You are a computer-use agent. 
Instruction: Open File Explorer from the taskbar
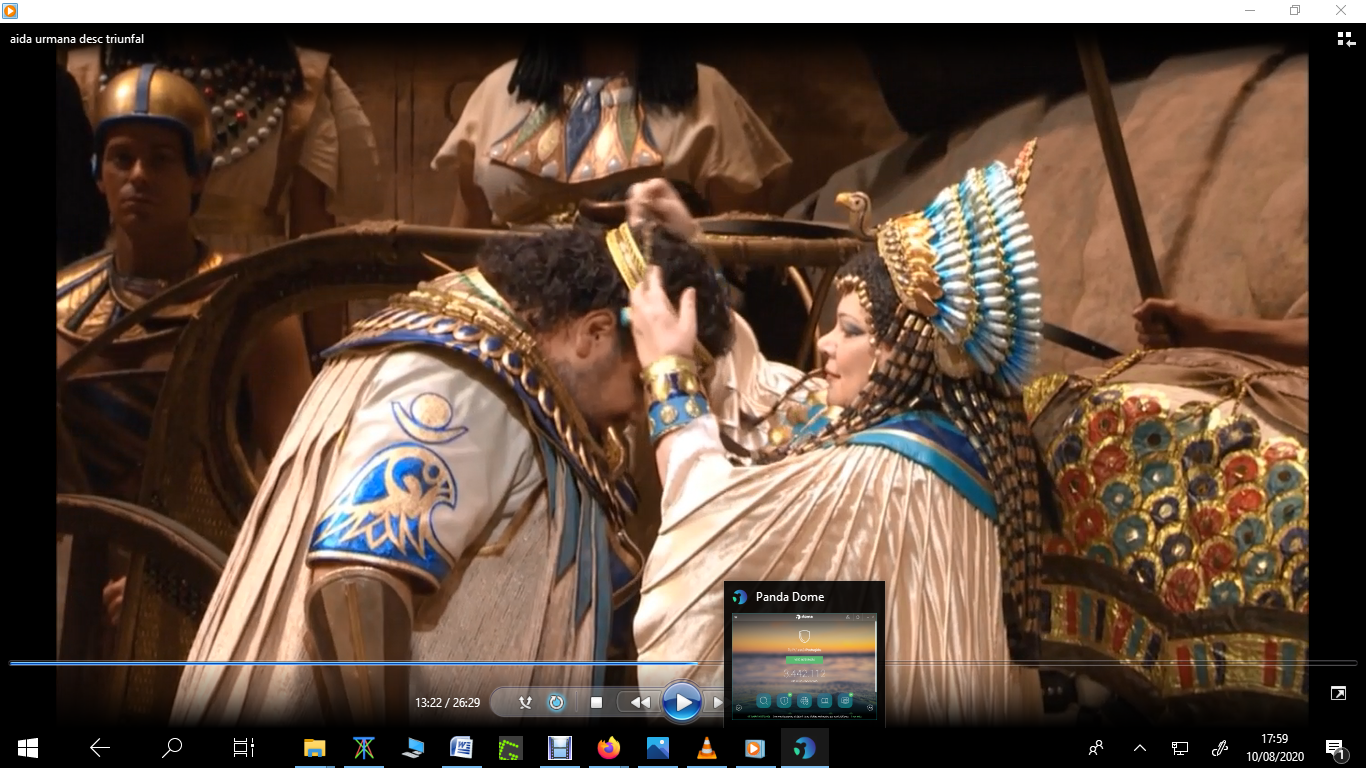[314, 747]
